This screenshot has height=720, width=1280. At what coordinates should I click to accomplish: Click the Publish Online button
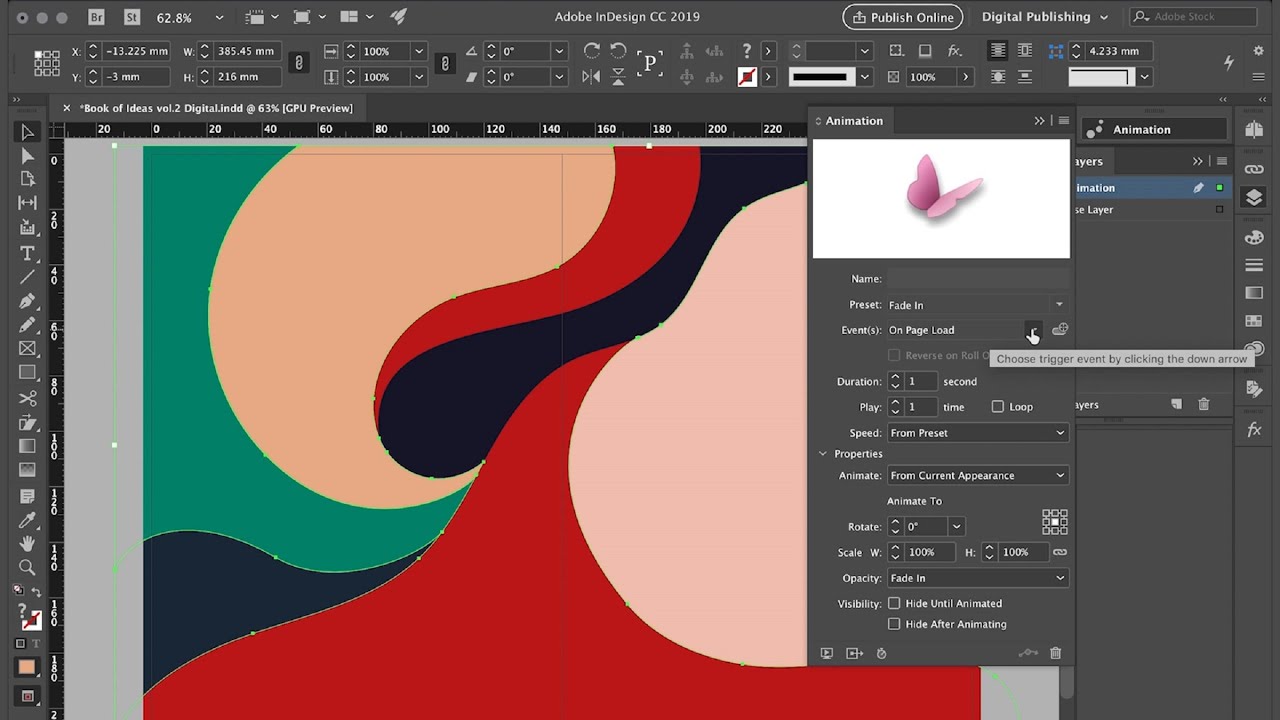point(902,17)
